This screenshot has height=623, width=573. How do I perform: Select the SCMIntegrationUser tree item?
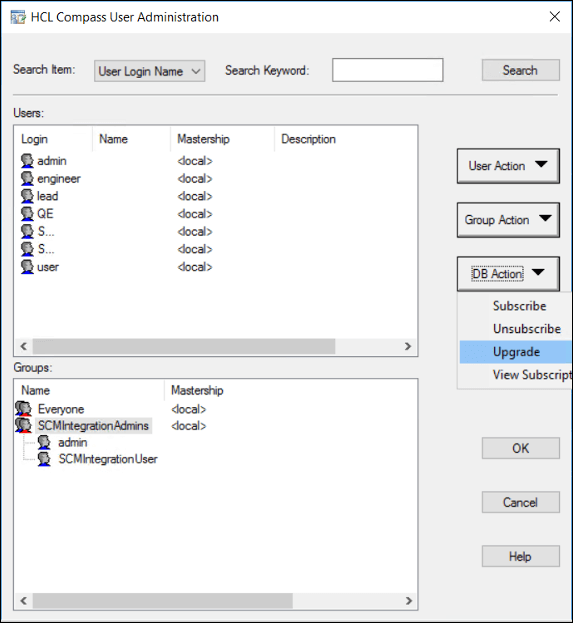[108, 459]
